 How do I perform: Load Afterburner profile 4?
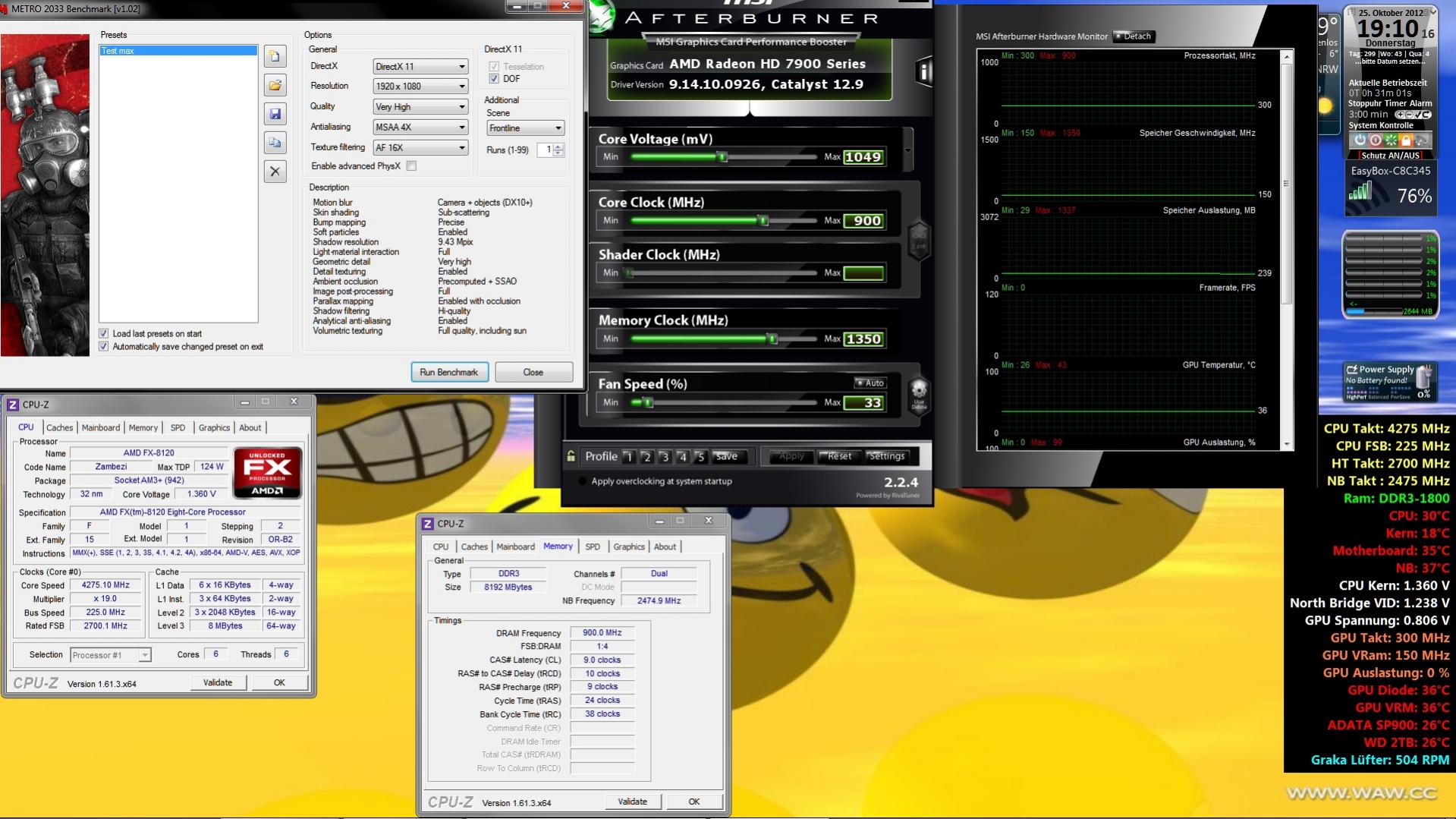(683, 457)
